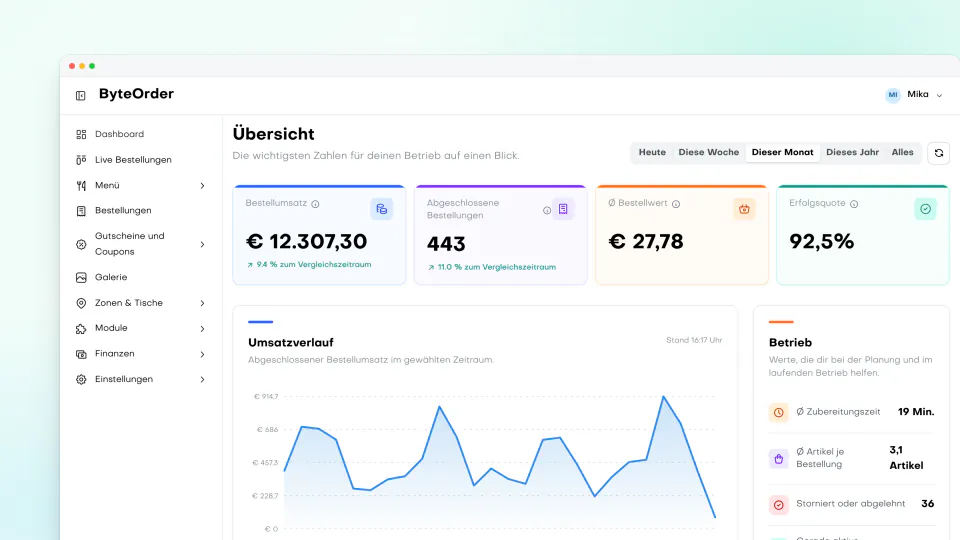Click the Gutscheine und Coupons icon
The image size is (960, 540).
[81, 244]
